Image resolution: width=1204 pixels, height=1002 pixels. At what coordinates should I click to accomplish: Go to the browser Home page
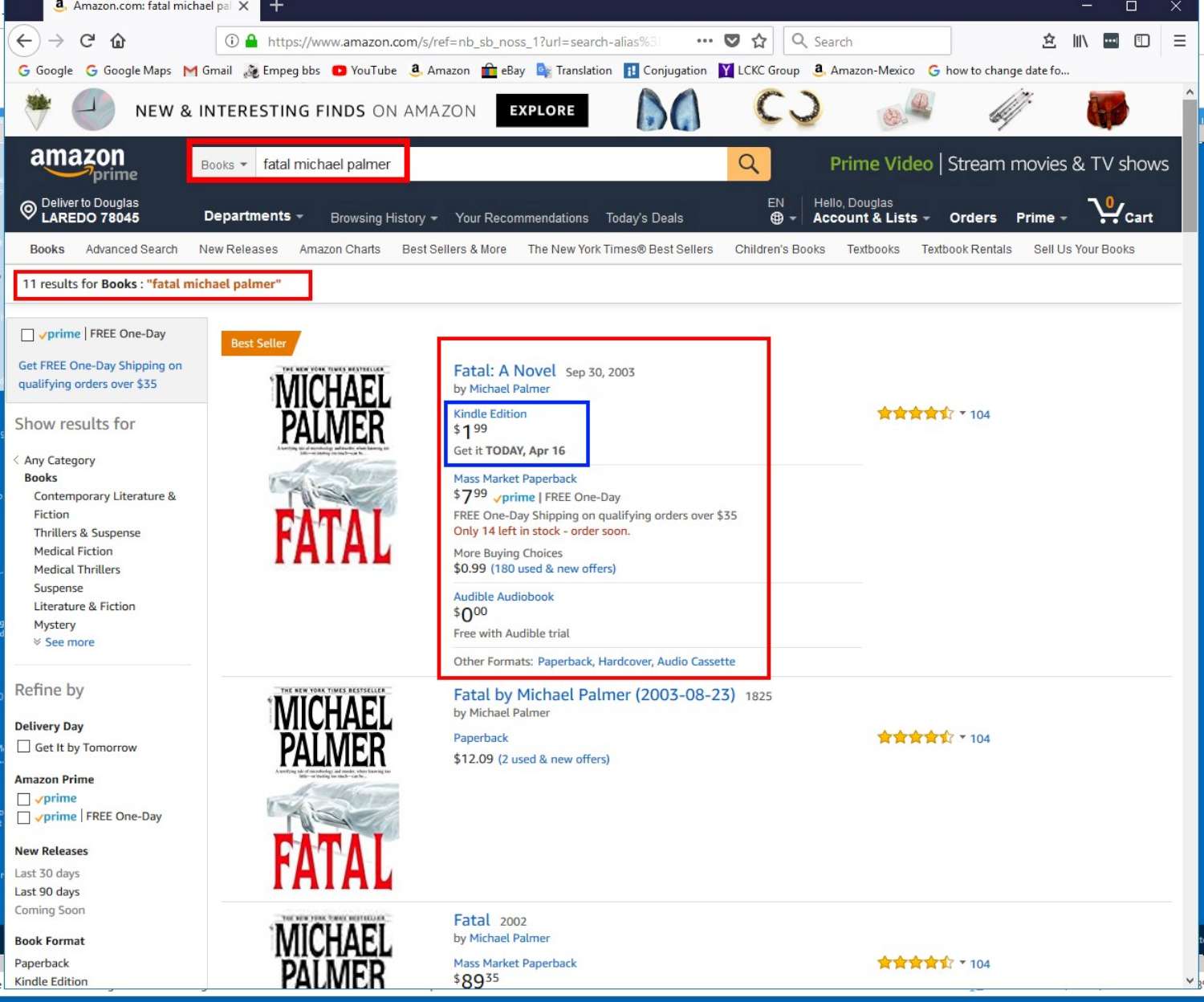tap(118, 41)
